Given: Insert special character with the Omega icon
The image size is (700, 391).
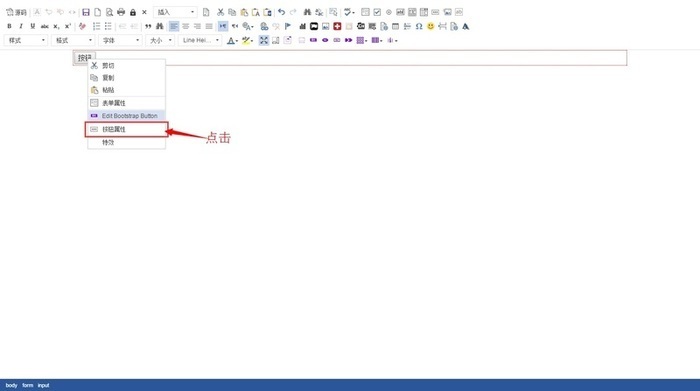Looking at the screenshot, I should [x=419, y=26].
